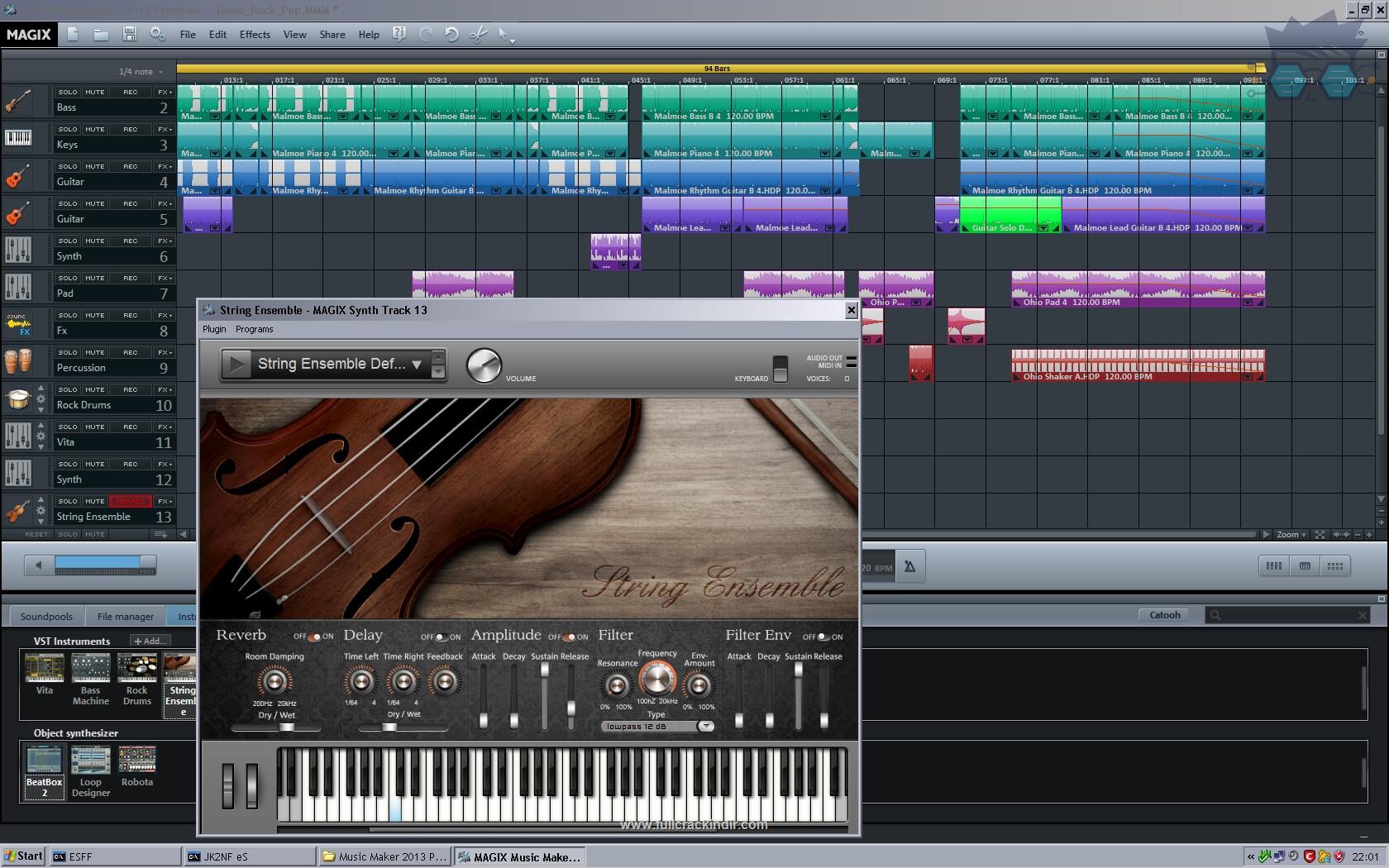
Task: Open FX menu for Vita track
Action: 165,427
